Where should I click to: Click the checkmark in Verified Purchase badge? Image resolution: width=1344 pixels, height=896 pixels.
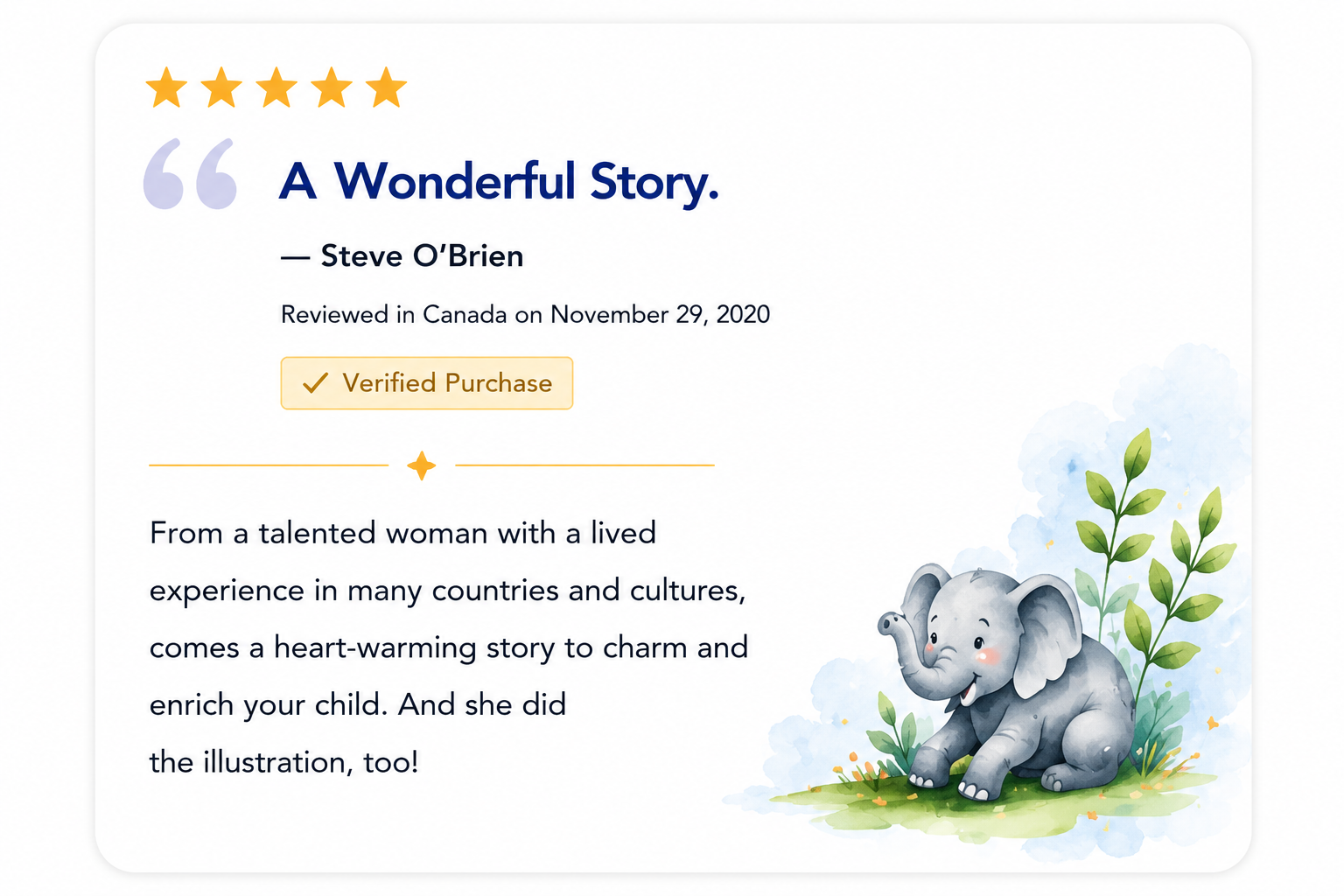point(315,383)
